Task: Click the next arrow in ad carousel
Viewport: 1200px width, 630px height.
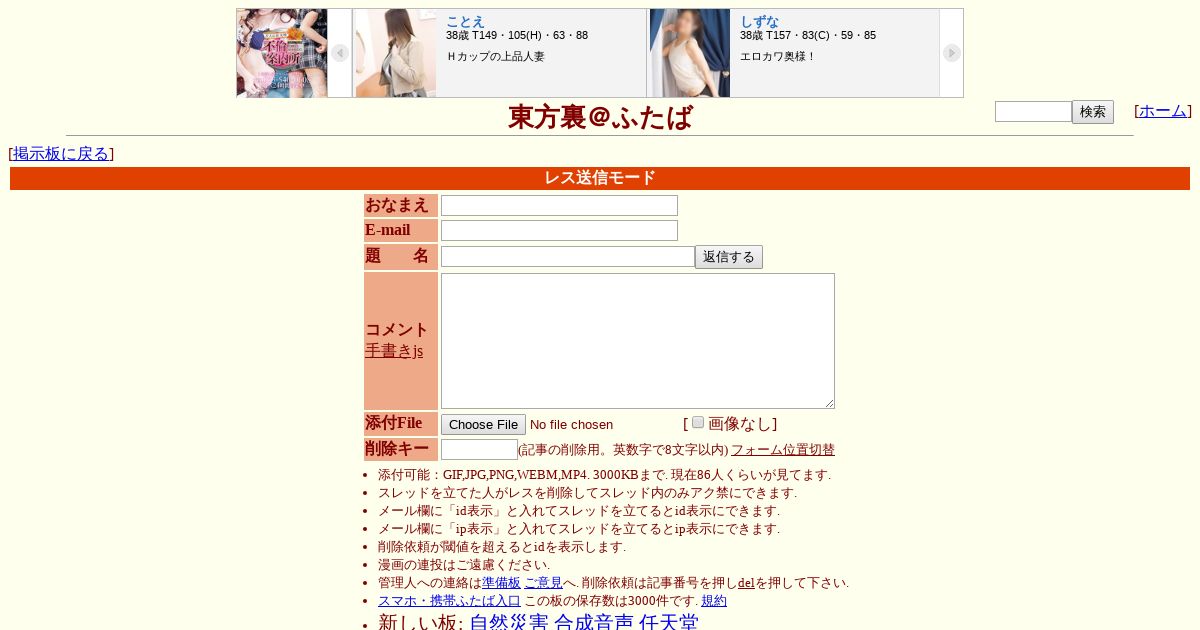Action: pyautogui.click(x=951, y=53)
